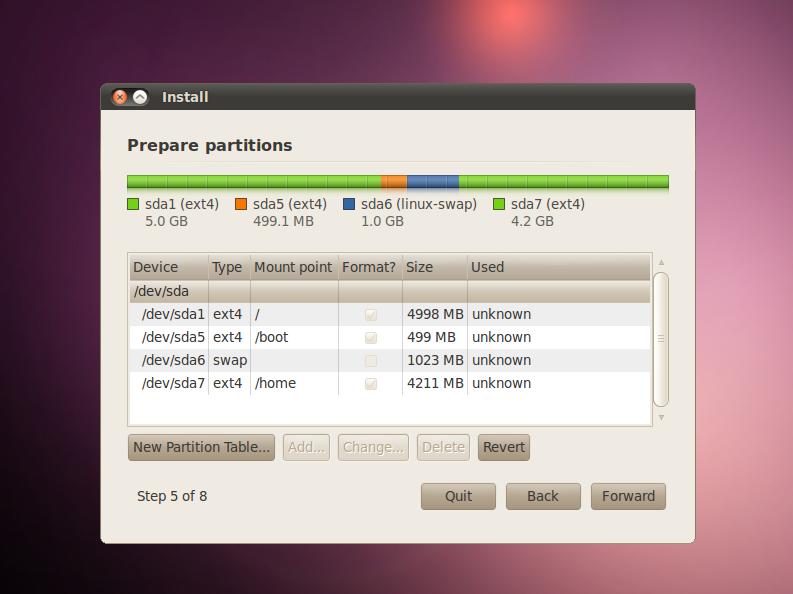Click the 4211 MB size cell

coord(435,383)
